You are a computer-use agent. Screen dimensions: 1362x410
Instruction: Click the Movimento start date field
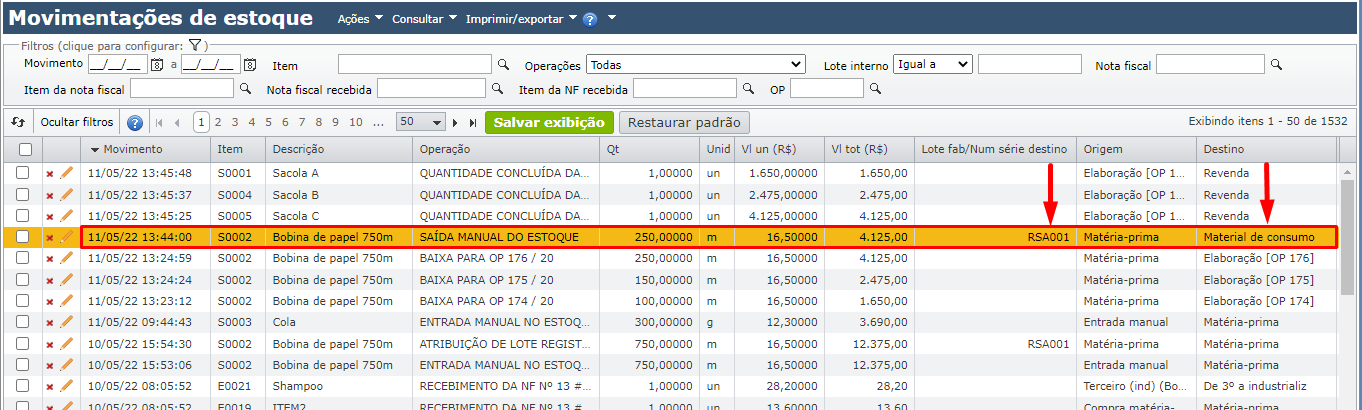pos(117,64)
